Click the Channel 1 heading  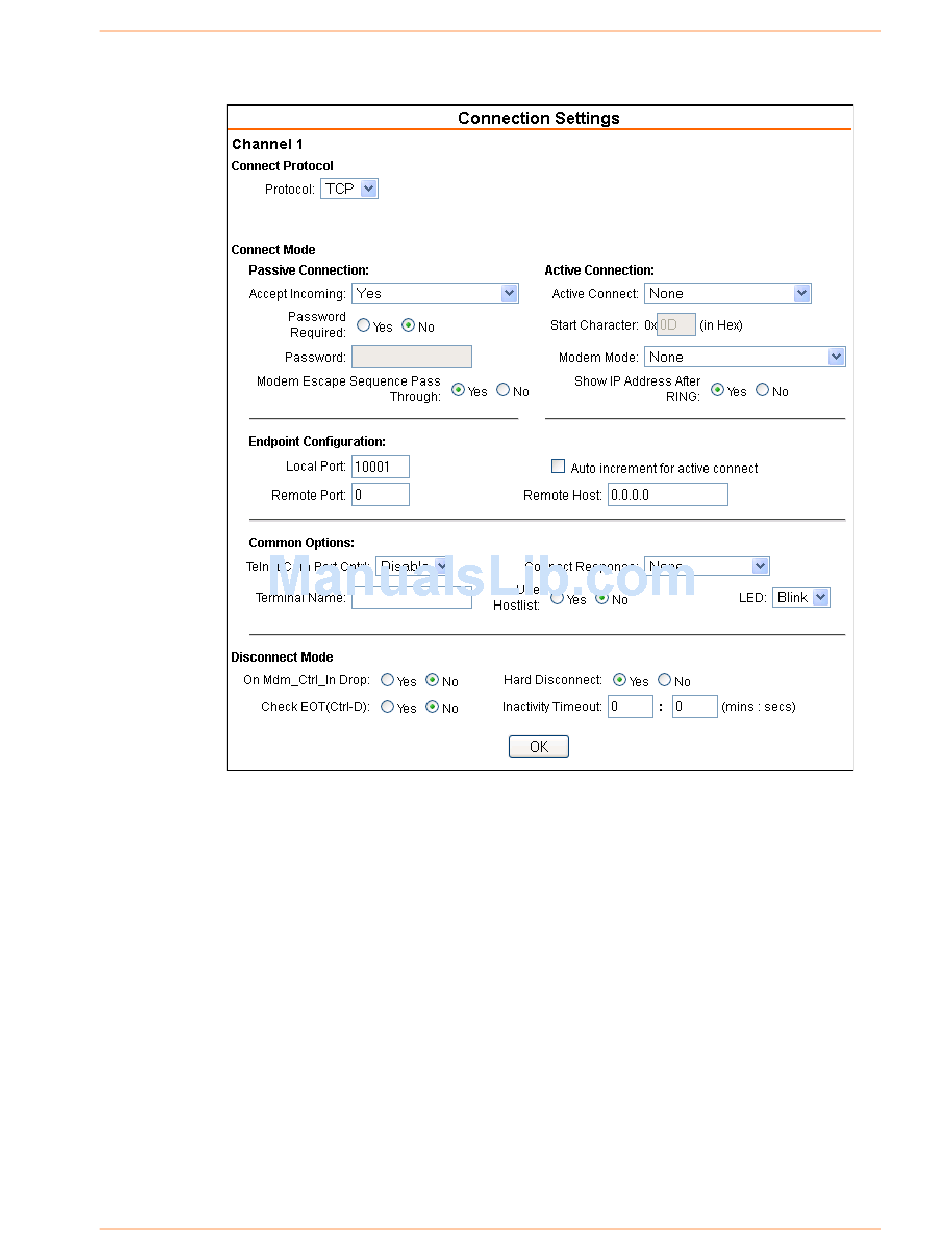point(267,145)
